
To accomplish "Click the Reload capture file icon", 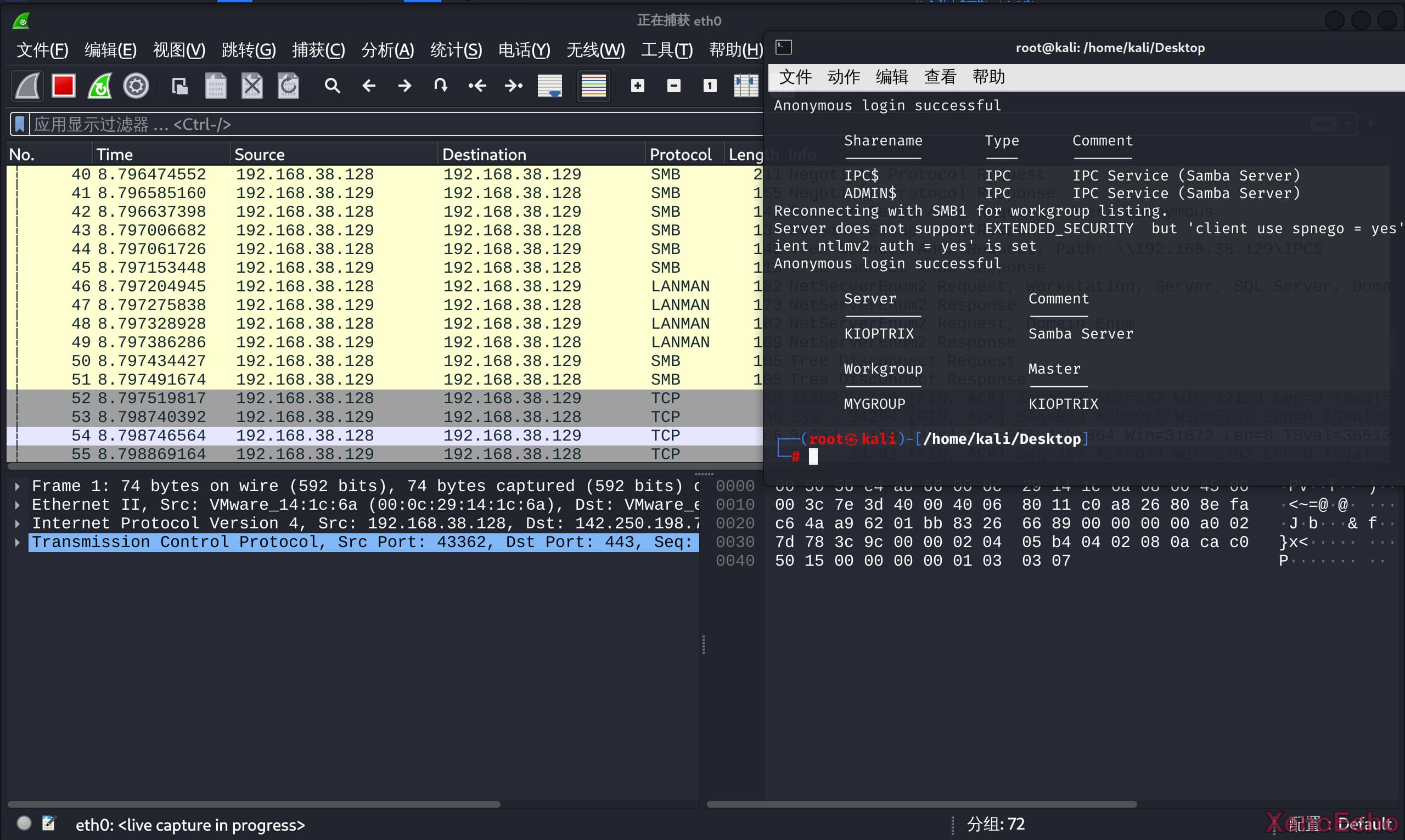I will [x=288, y=86].
